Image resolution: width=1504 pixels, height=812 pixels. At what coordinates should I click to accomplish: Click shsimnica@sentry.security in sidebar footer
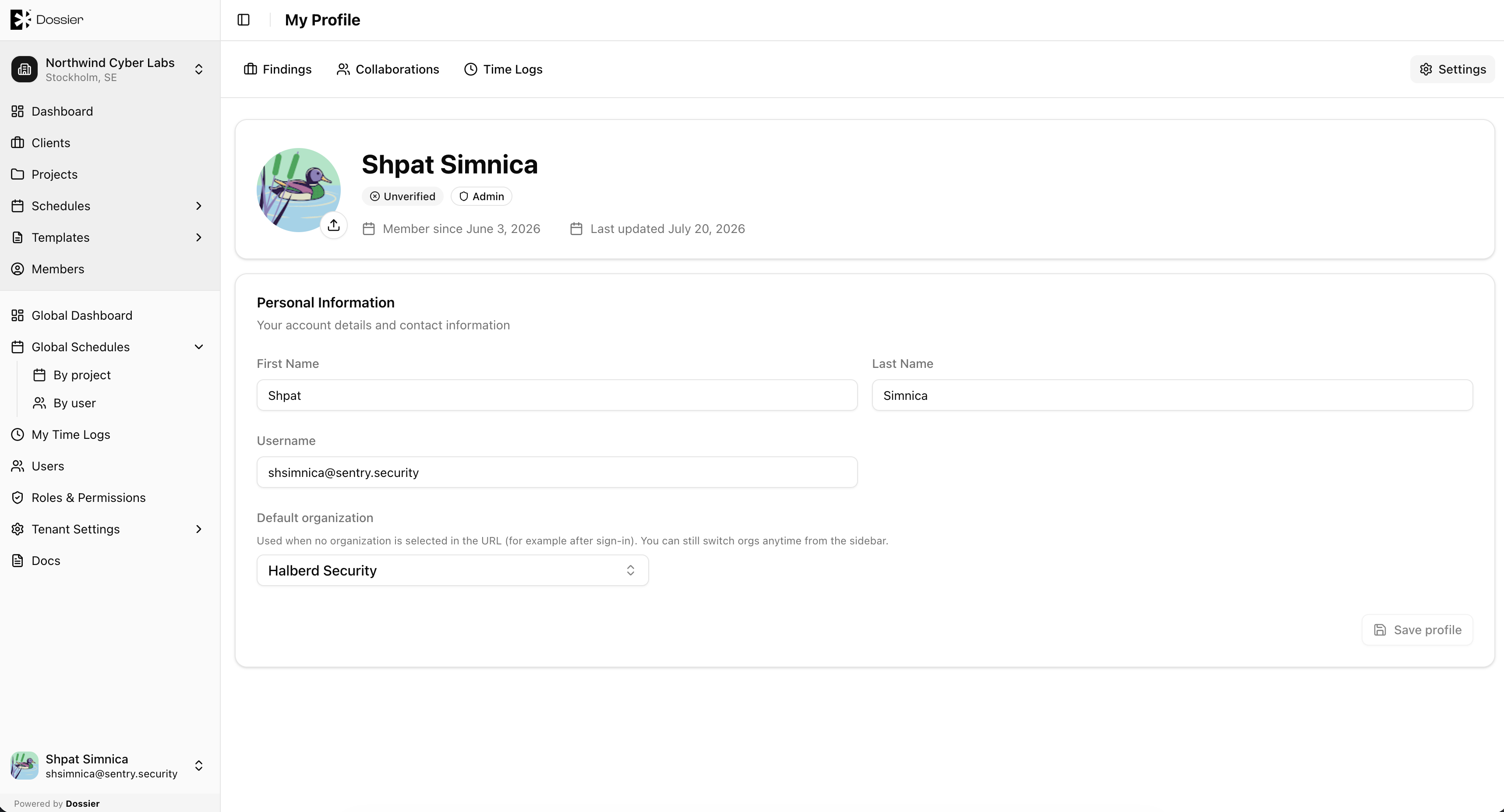tap(112, 773)
